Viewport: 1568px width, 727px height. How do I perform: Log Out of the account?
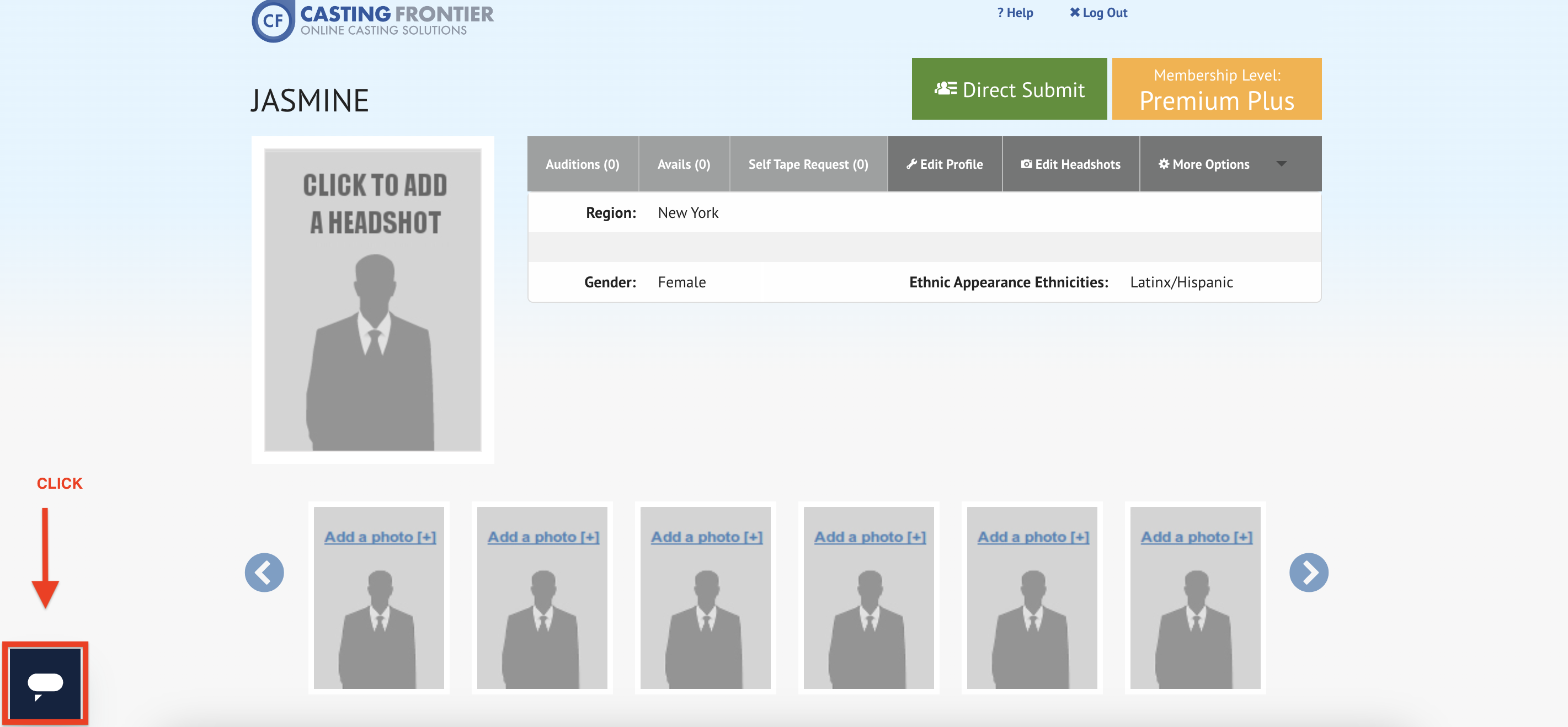tap(1098, 13)
